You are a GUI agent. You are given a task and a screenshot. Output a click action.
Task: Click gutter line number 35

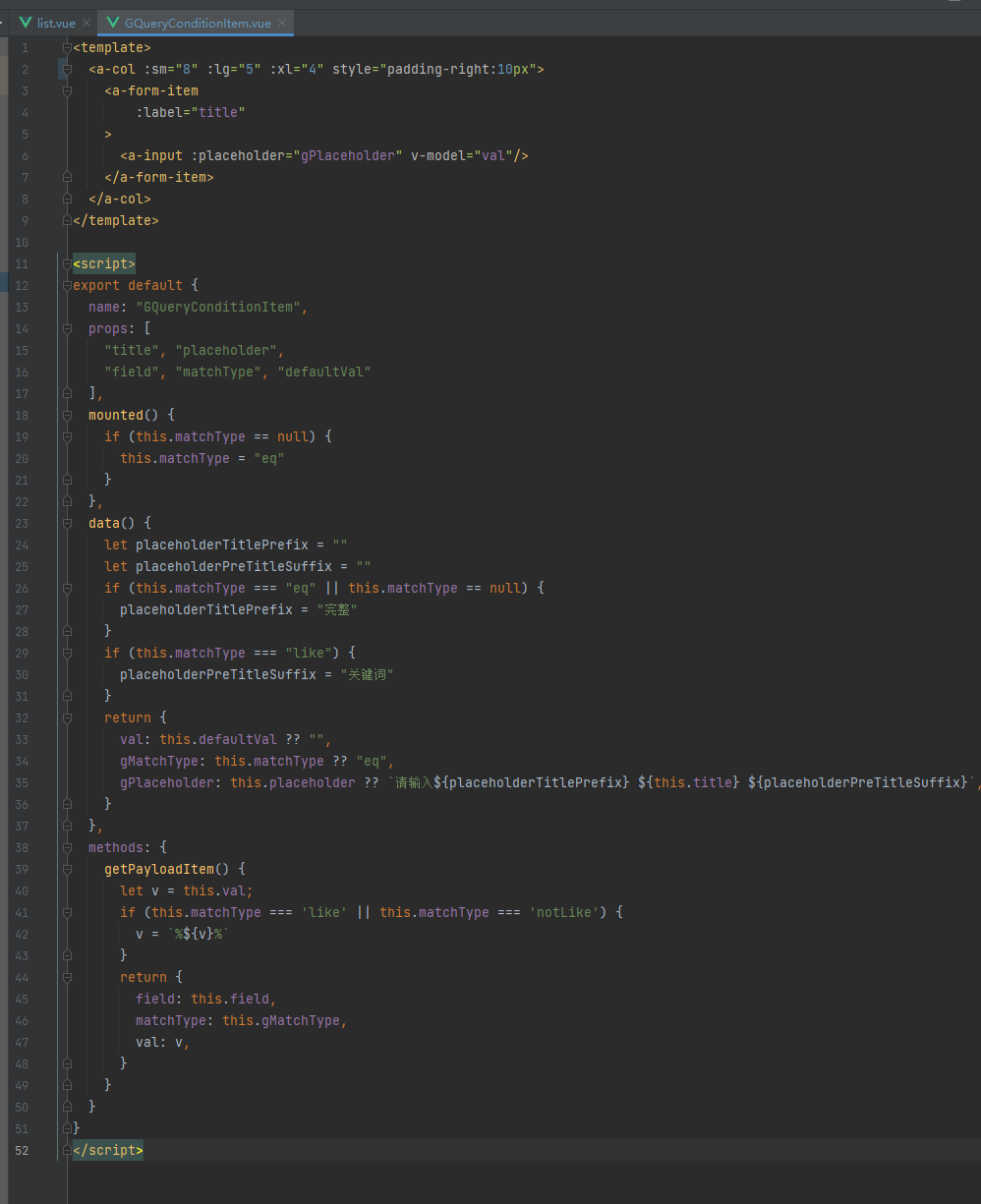[23, 782]
